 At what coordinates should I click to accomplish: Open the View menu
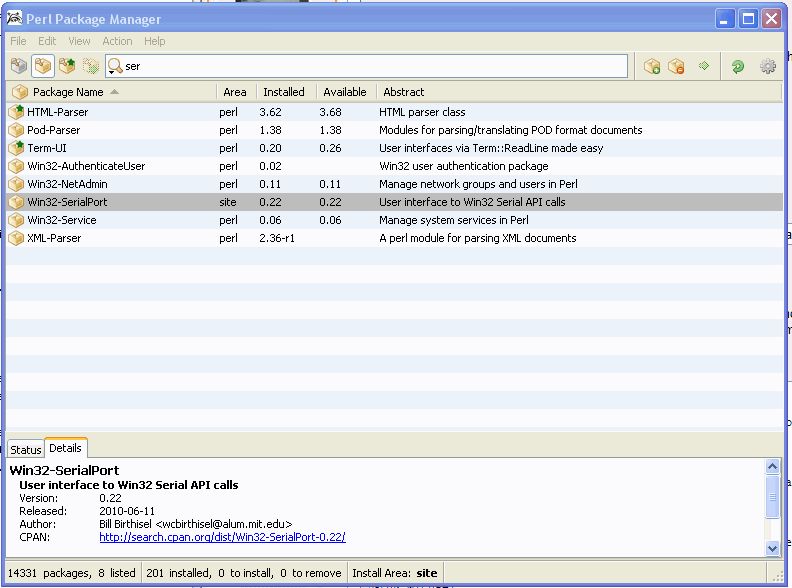coord(79,41)
